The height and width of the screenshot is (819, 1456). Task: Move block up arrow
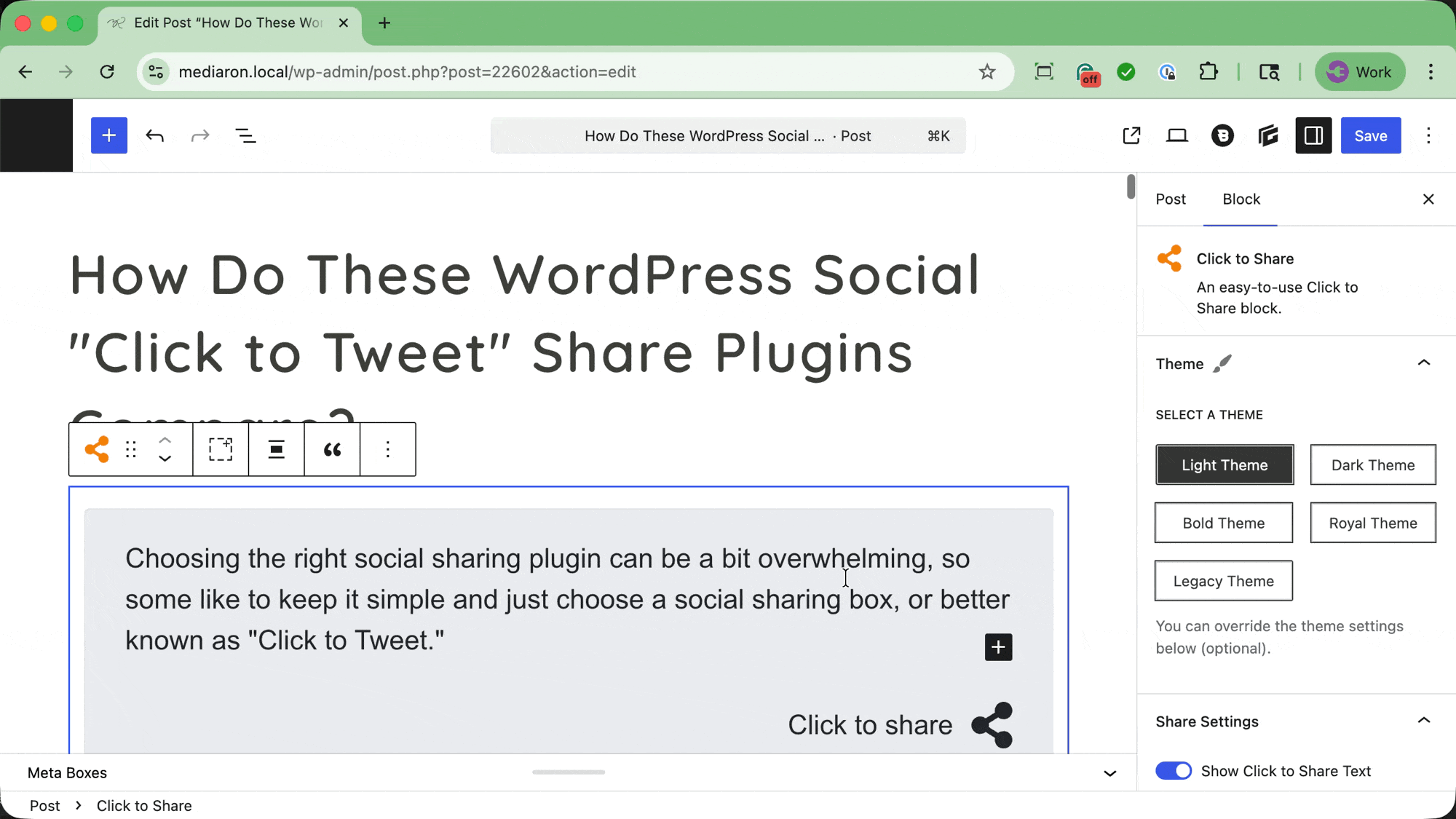[x=165, y=440]
